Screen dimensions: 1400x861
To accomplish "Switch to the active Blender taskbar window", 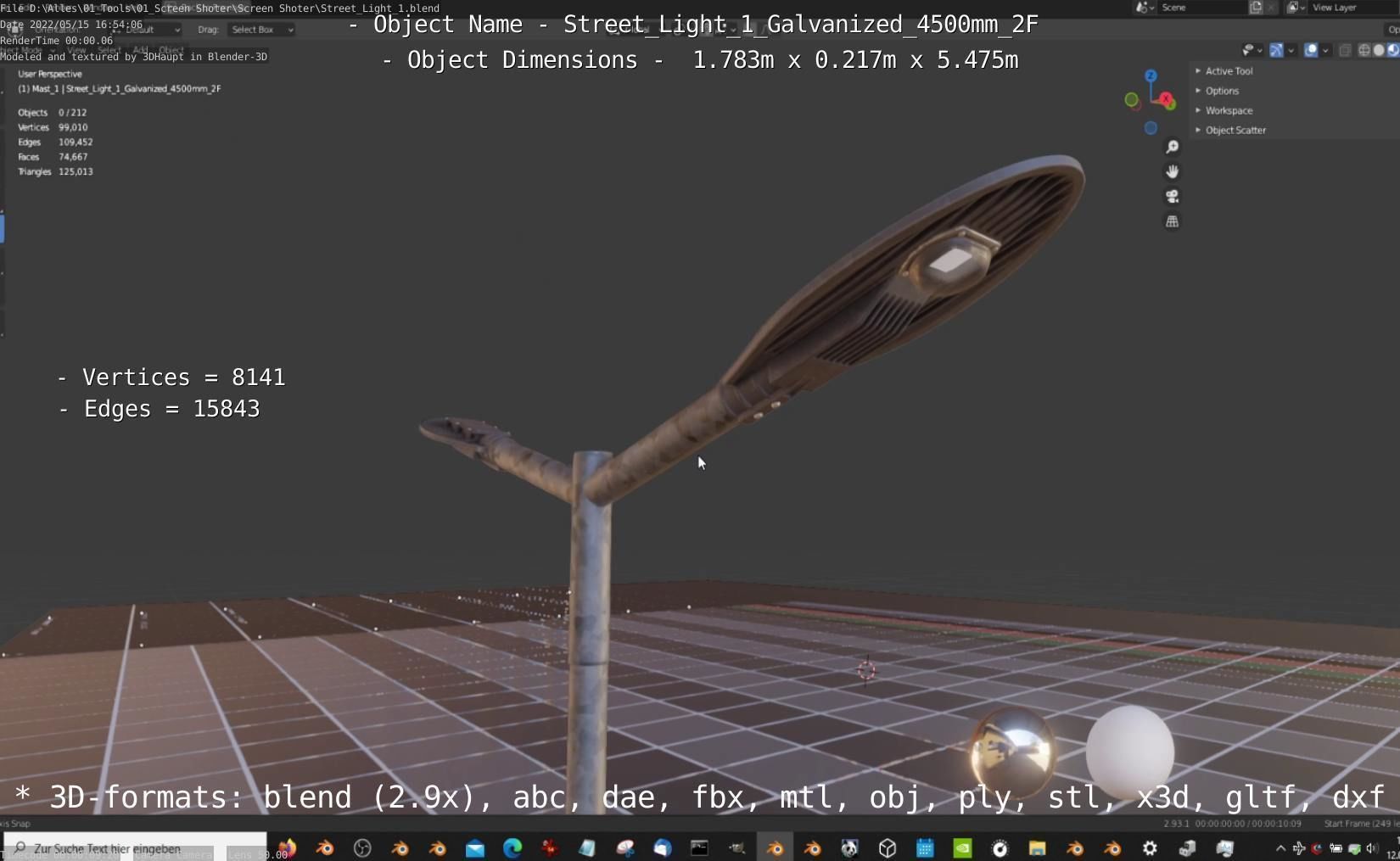I will (x=775, y=847).
